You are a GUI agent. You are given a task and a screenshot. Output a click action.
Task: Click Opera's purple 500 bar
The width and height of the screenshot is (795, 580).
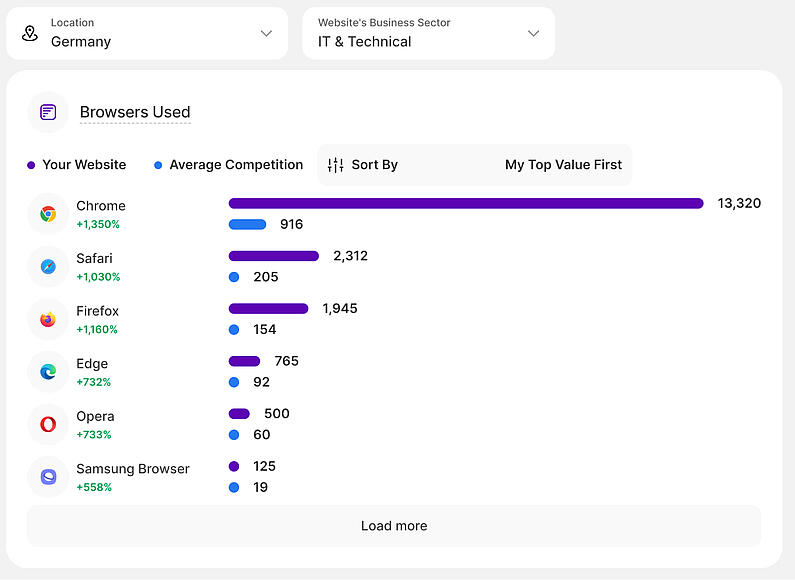tap(239, 414)
